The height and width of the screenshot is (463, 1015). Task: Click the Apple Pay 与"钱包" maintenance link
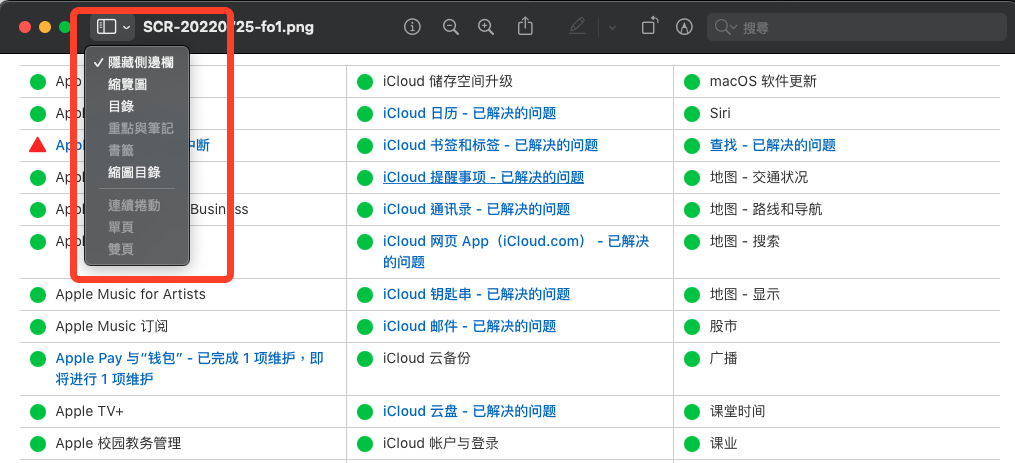point(189,358)
